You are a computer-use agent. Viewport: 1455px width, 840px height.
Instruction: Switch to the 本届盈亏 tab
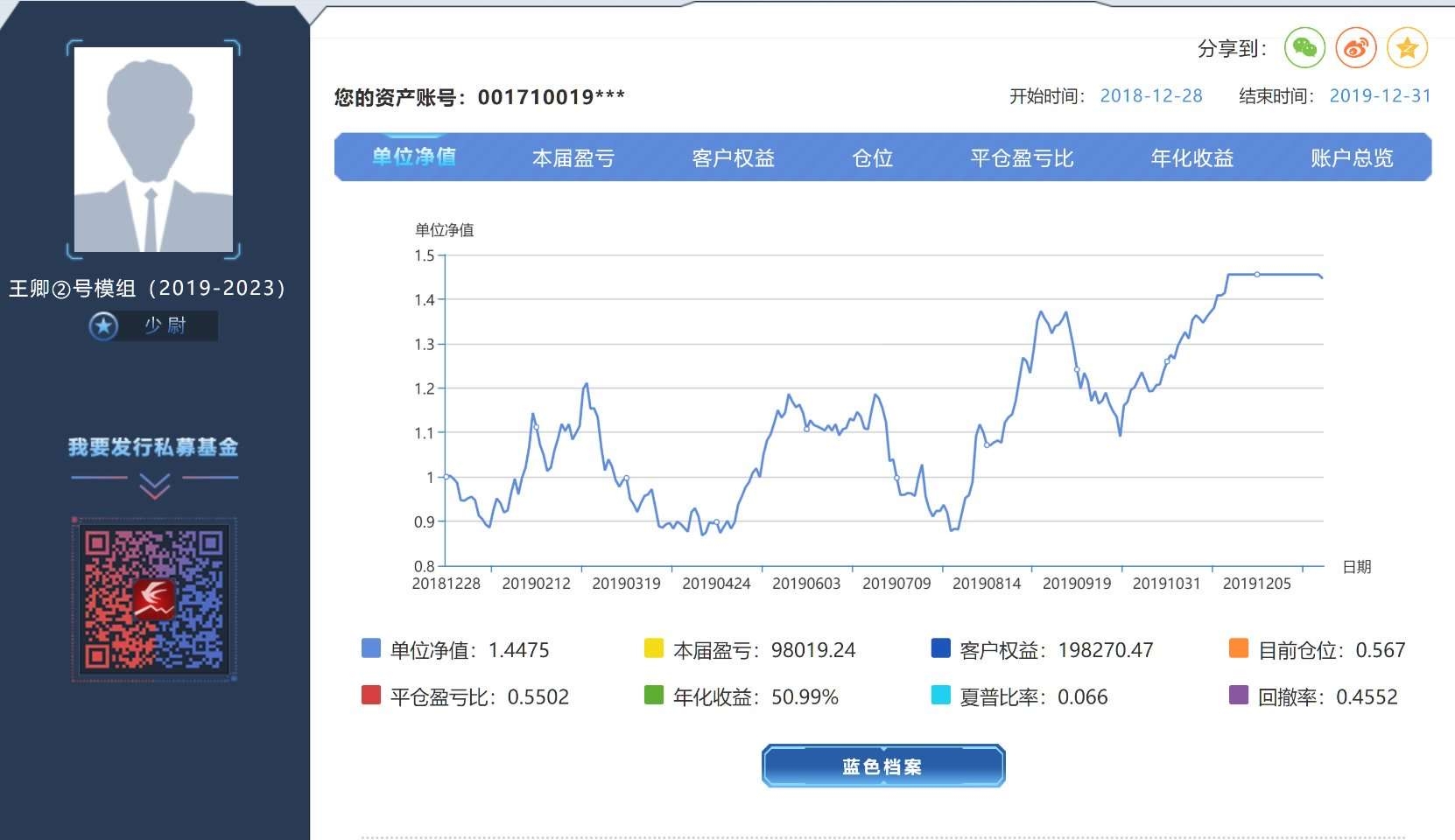(x=573, y=158)
